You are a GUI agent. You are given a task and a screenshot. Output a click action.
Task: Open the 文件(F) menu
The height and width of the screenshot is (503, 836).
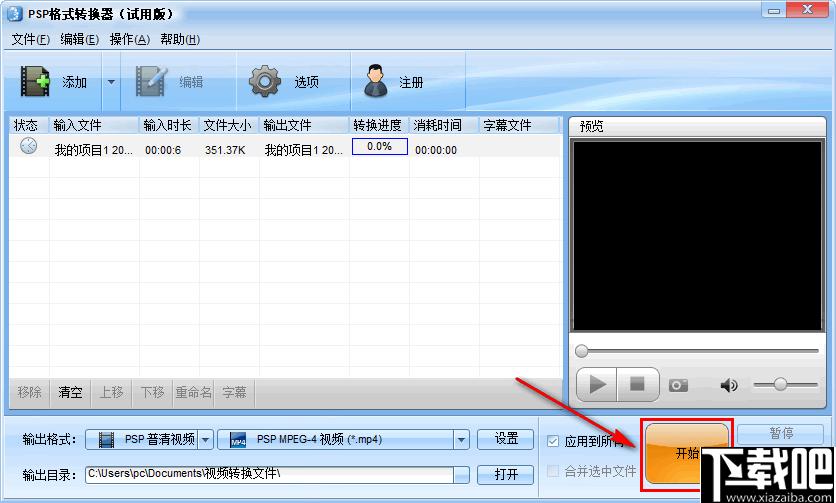tap(30, 39)
